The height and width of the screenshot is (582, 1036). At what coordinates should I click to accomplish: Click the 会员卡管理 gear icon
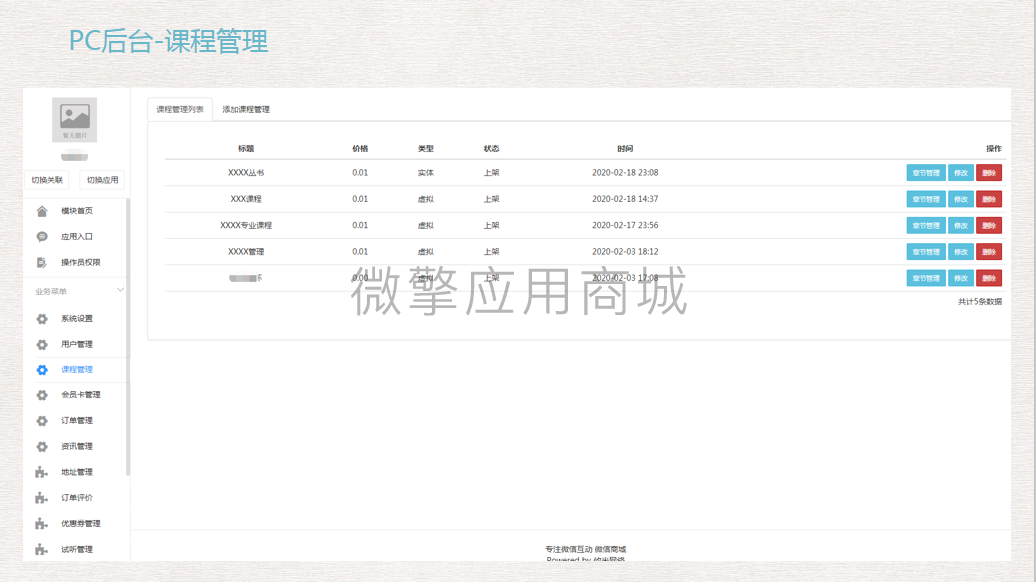pyautogui.click(x=42, y=395)
